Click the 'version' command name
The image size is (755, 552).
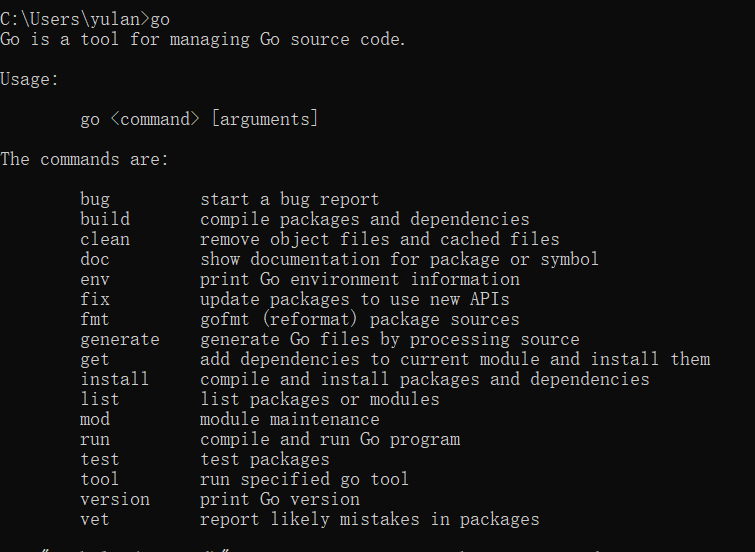pos(115,499)
